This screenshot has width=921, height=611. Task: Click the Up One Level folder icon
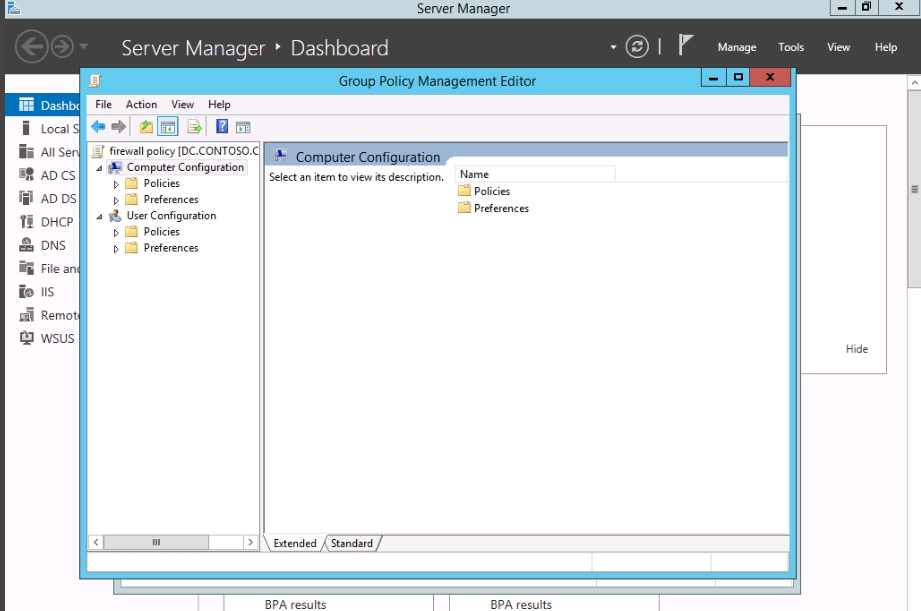coord(146,127)
